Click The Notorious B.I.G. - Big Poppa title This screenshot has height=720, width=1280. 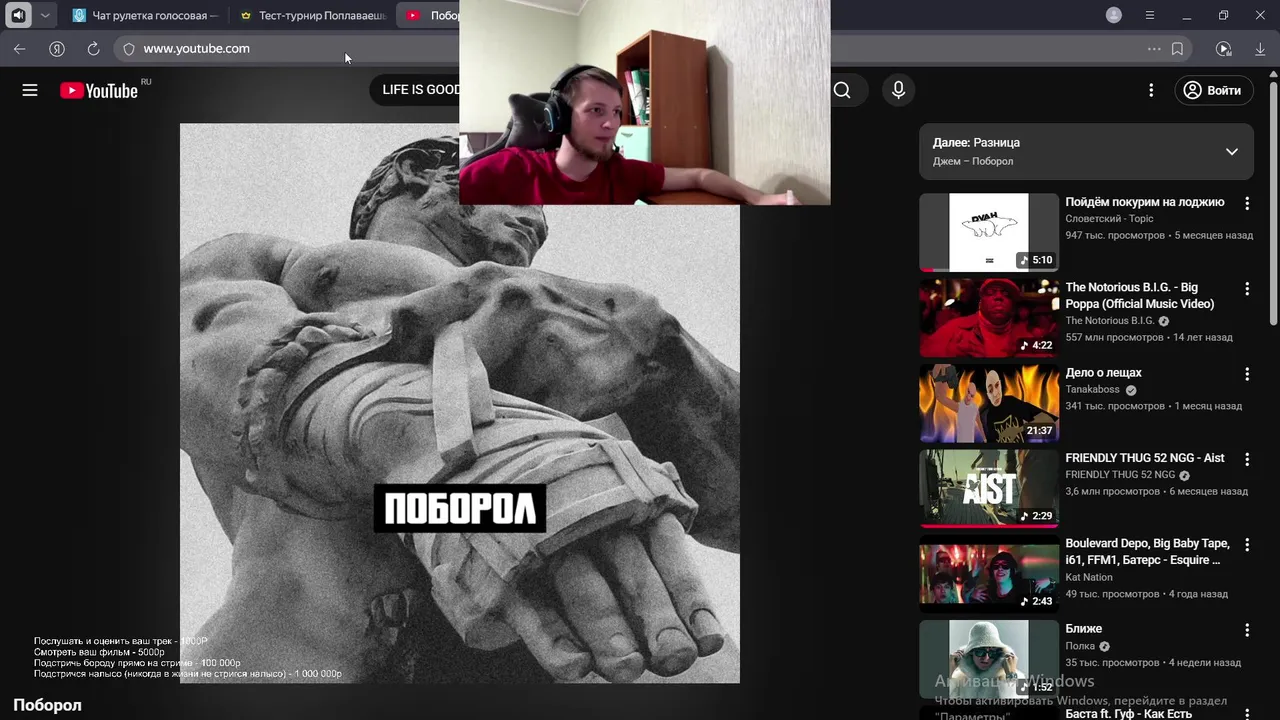click(x=1139, y=295)
